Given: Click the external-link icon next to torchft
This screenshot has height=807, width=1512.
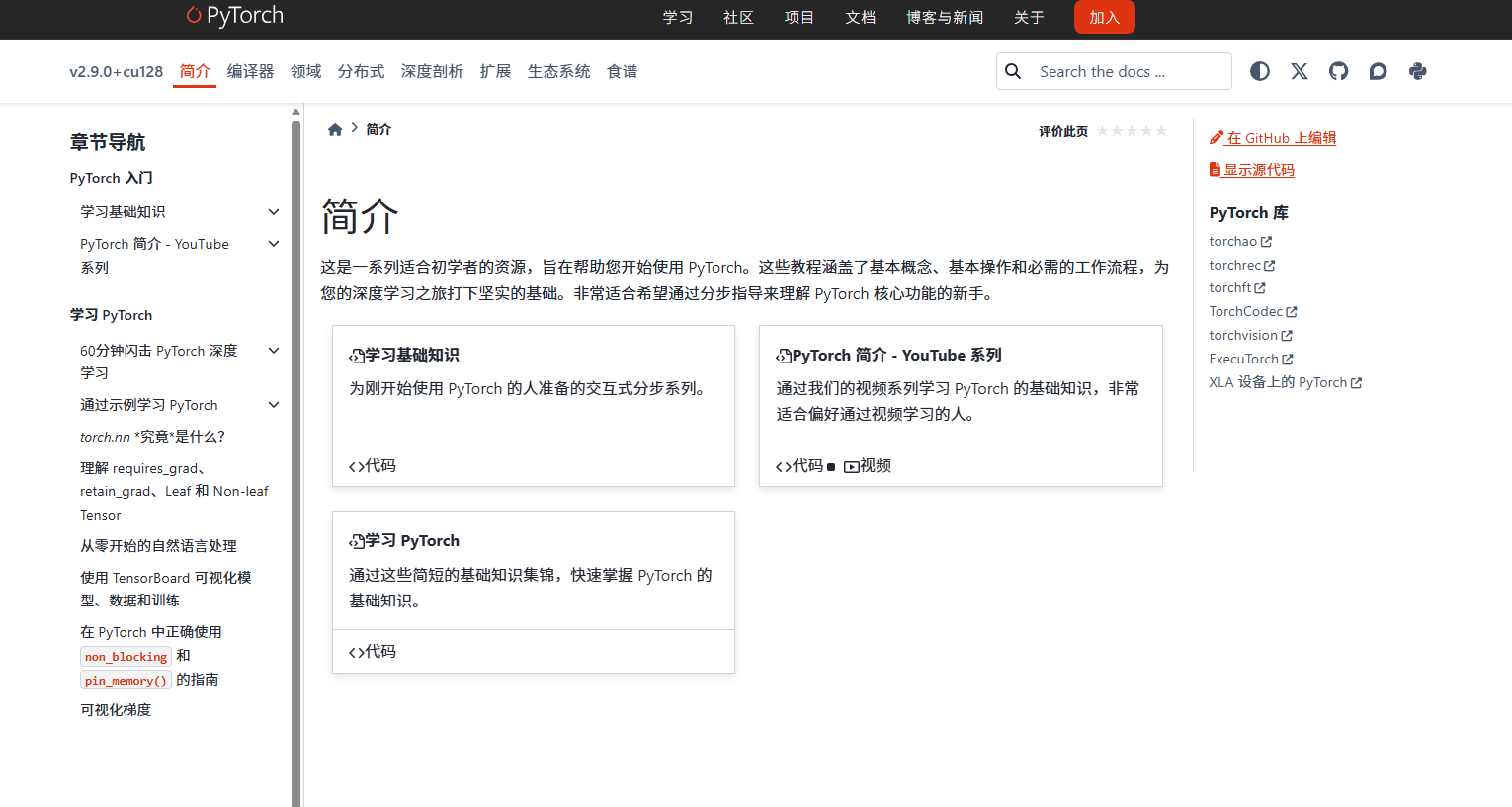Looking at the screenshot, I should [x=1260, y=288].
